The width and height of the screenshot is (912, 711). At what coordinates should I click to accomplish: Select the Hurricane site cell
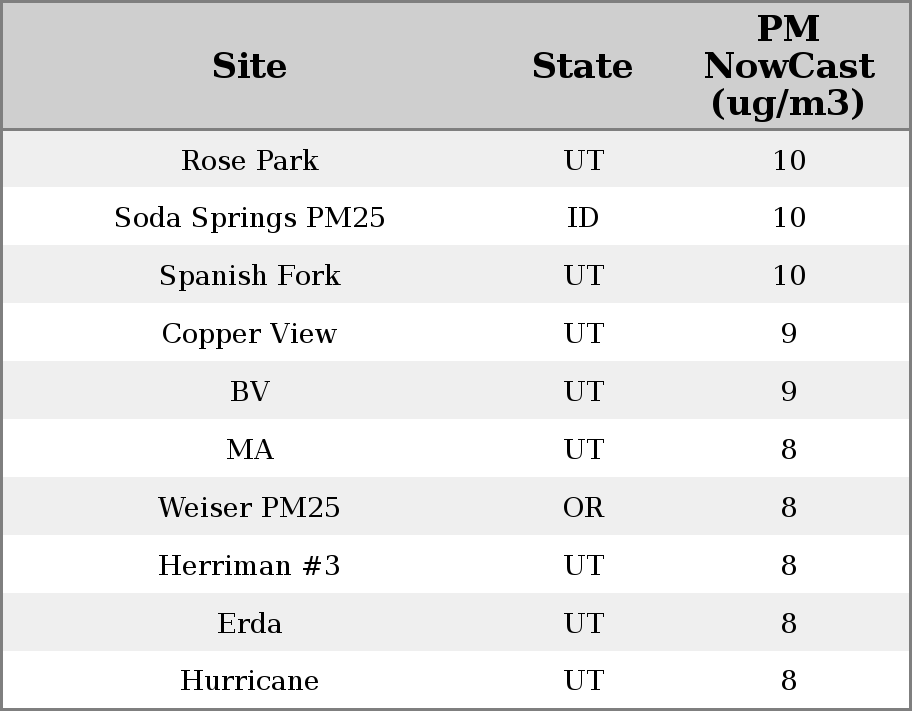pos(250,681)
